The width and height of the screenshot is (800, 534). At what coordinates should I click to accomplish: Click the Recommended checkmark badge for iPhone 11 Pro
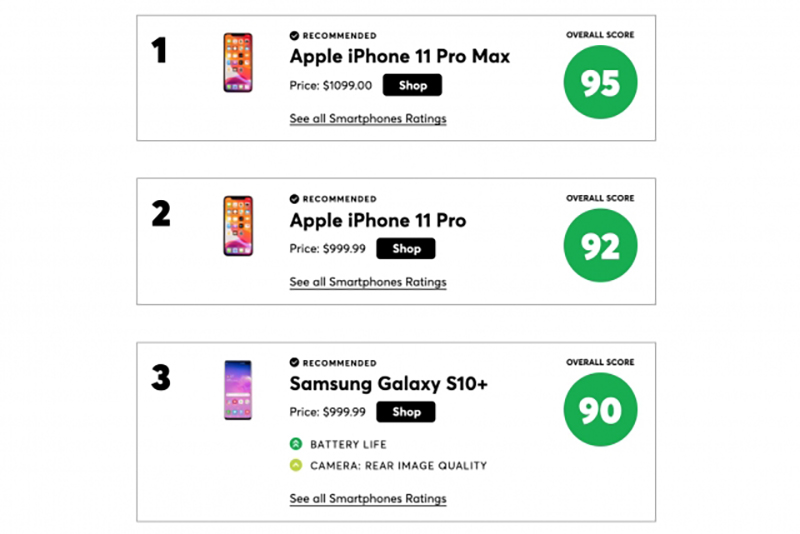pos(294,199)
